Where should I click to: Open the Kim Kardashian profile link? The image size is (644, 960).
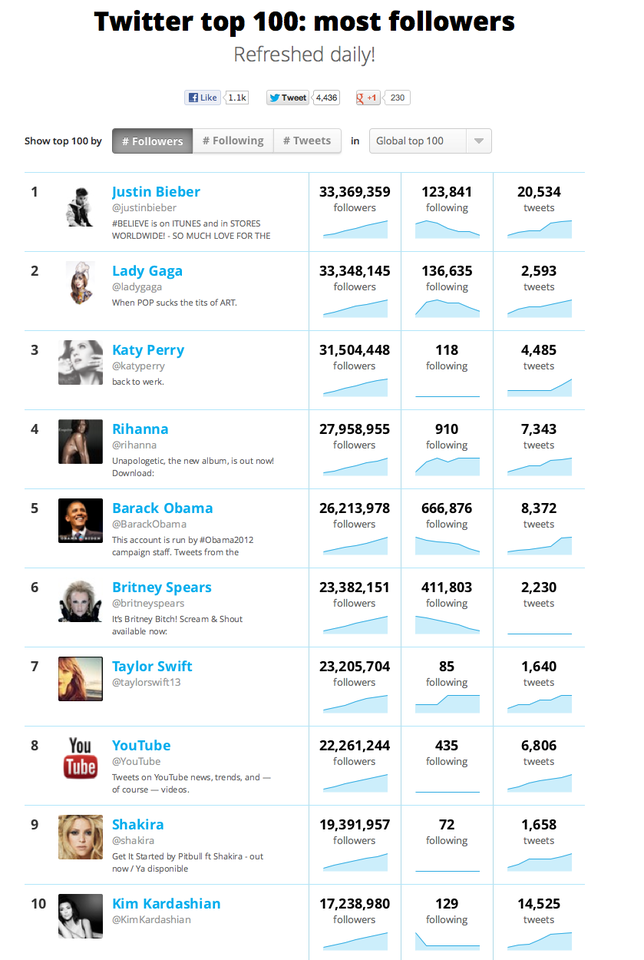166,904
